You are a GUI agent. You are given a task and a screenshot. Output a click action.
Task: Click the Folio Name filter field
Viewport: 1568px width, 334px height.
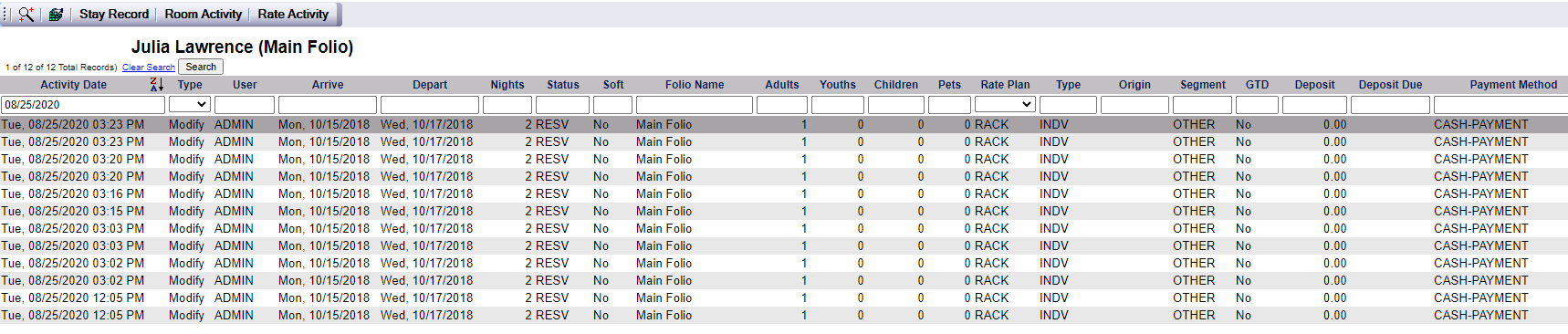(695, 104)
